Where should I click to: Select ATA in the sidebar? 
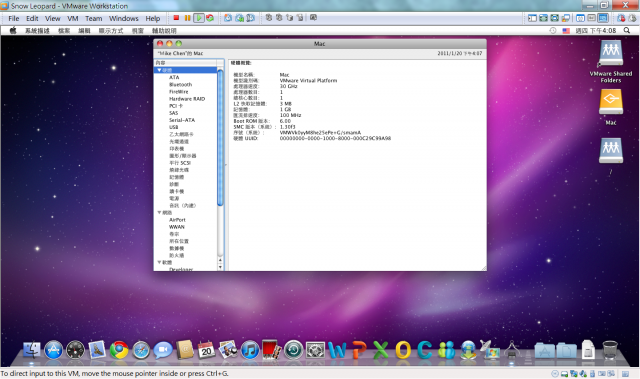pyautogui.click(x=174, y=77)
